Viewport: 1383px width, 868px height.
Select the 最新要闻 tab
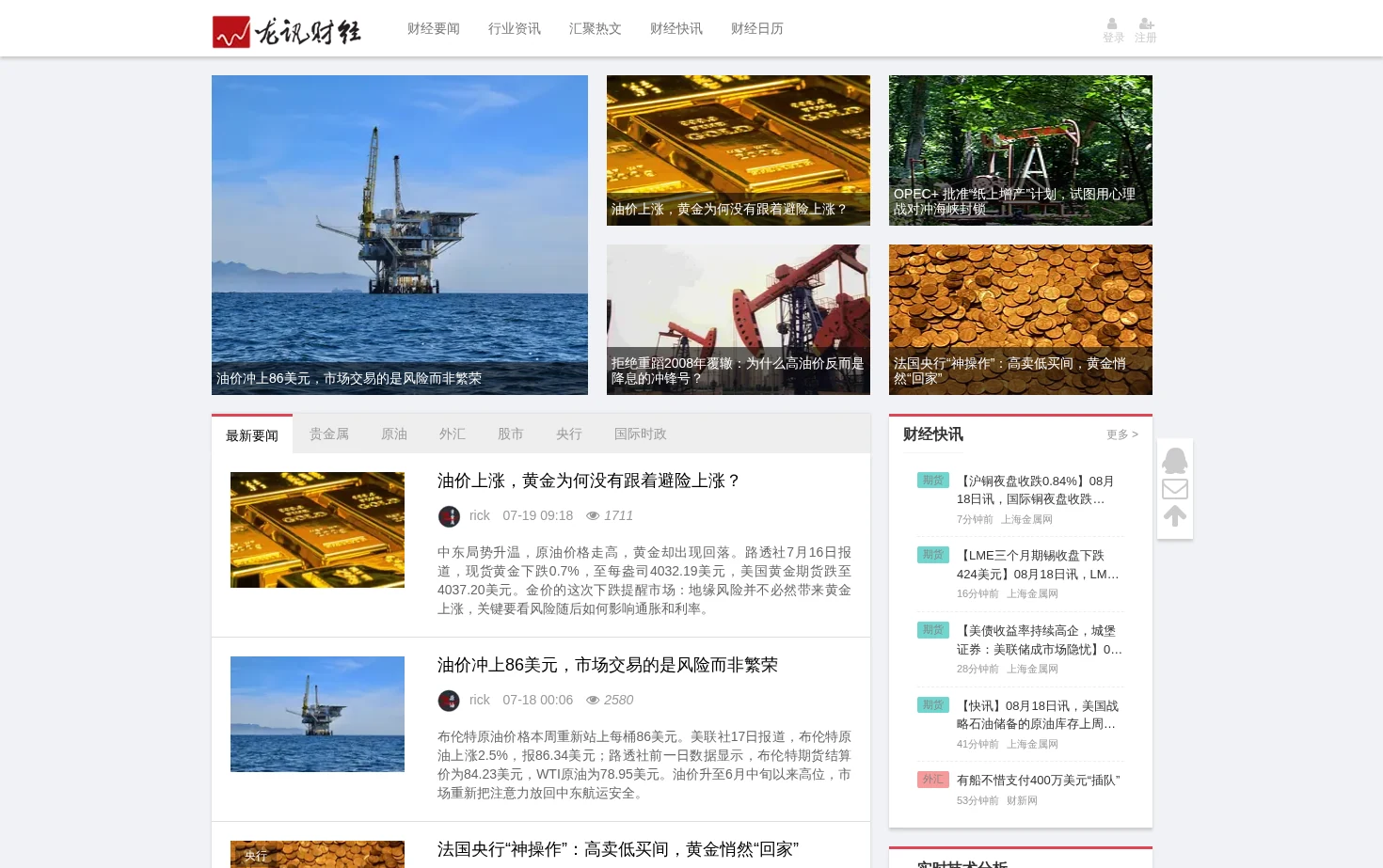point(252,434)
